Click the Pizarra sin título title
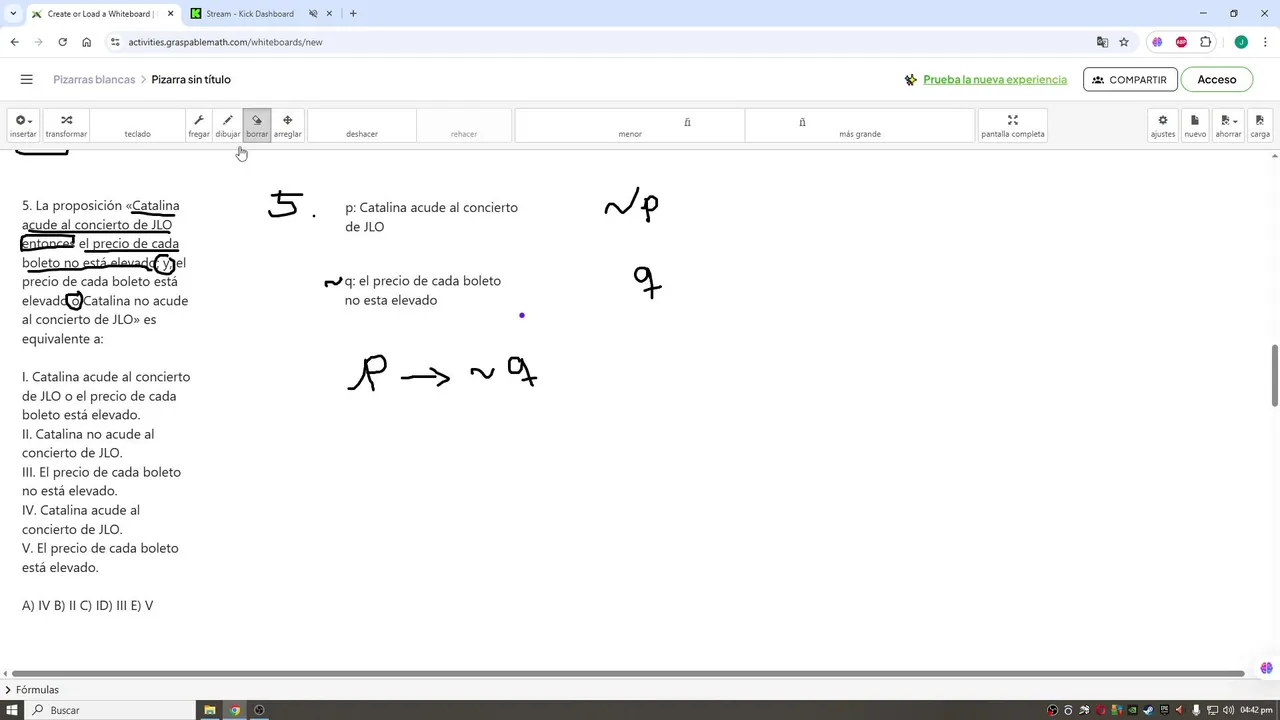Image resolution: width=1280 pixels, height=720 pixels. [x=191, y=79]
